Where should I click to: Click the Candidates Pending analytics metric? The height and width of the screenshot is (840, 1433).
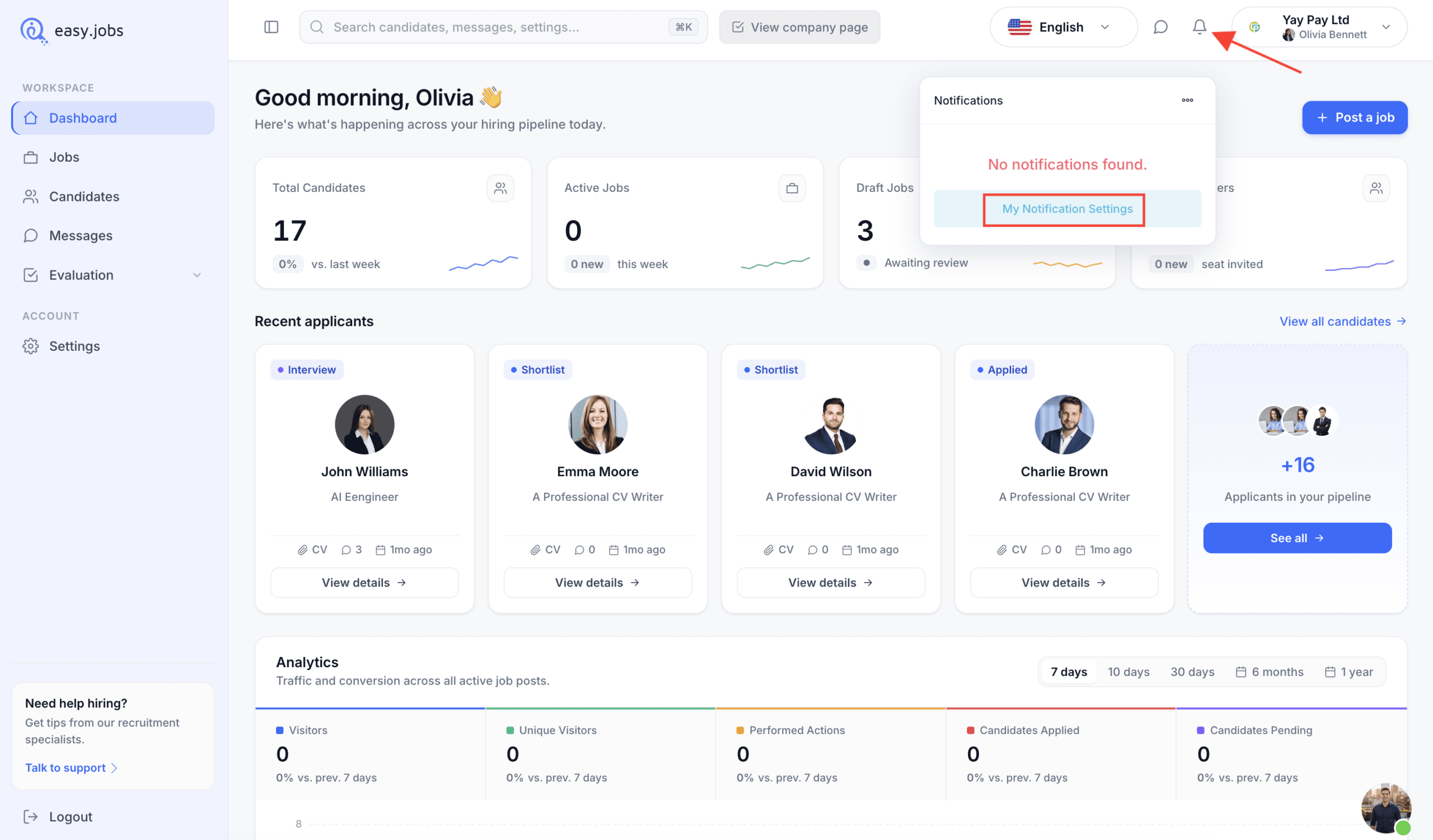(x=1291, y=754)
